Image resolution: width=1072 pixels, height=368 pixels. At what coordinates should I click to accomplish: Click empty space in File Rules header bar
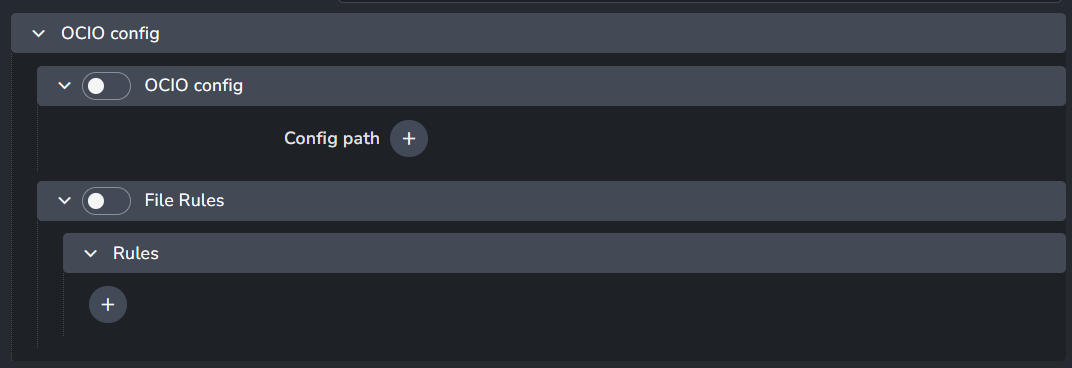tap(643, 200)
